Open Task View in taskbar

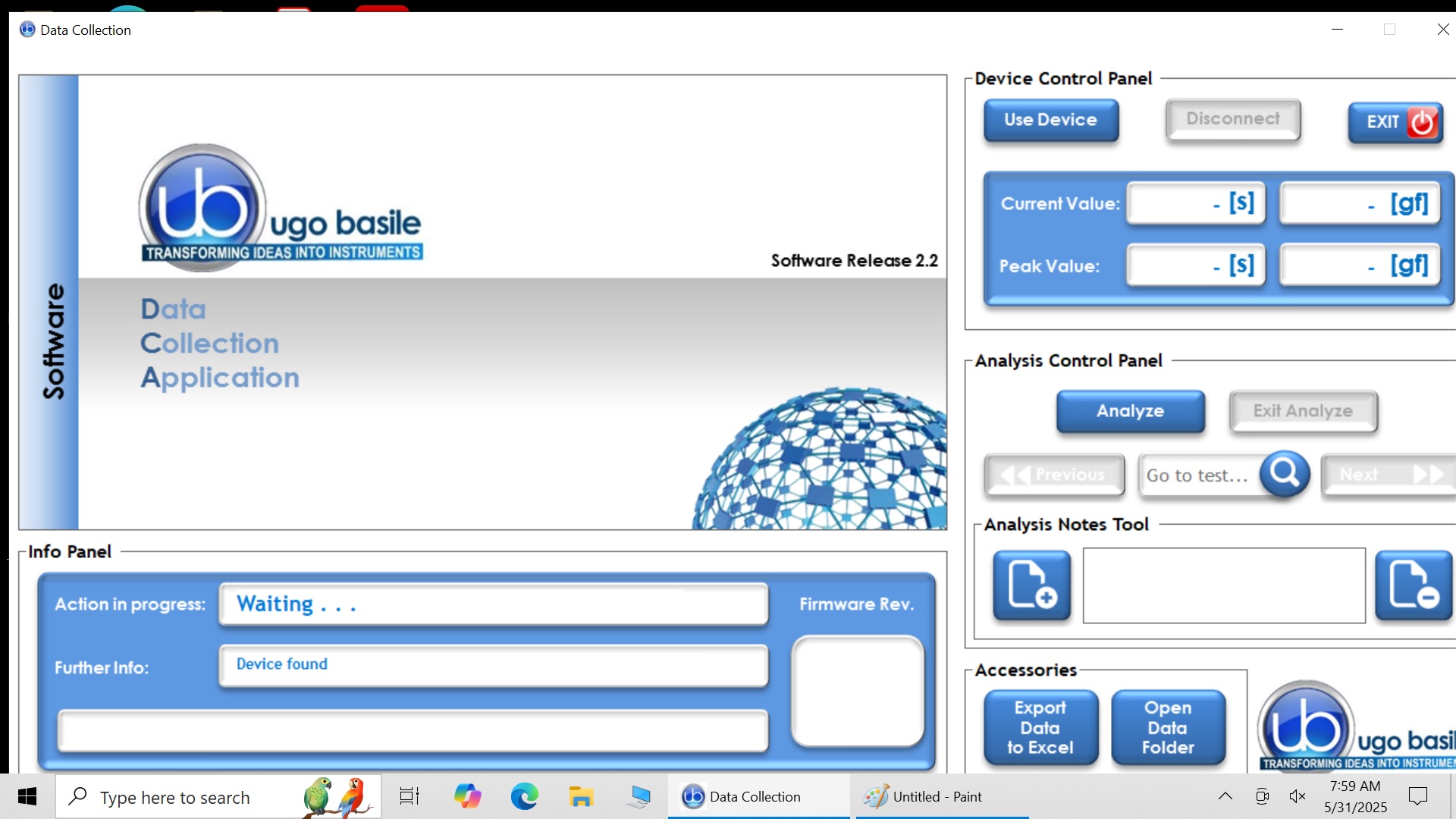(409, 796)
